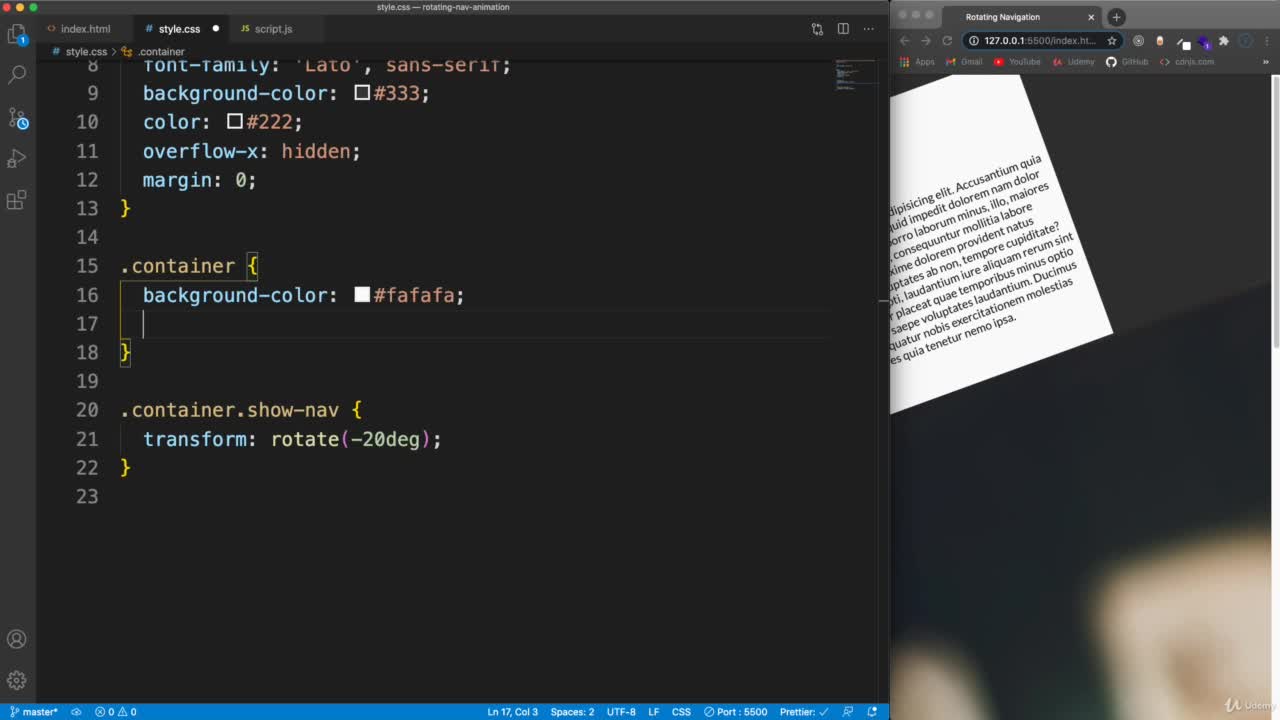Click the #fafafa color swatch

point(362,295)
